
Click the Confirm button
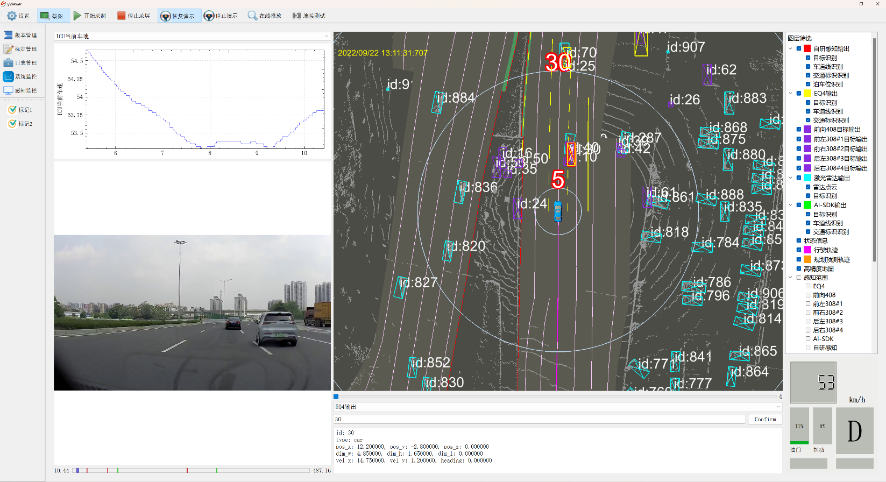coord(765,419)
